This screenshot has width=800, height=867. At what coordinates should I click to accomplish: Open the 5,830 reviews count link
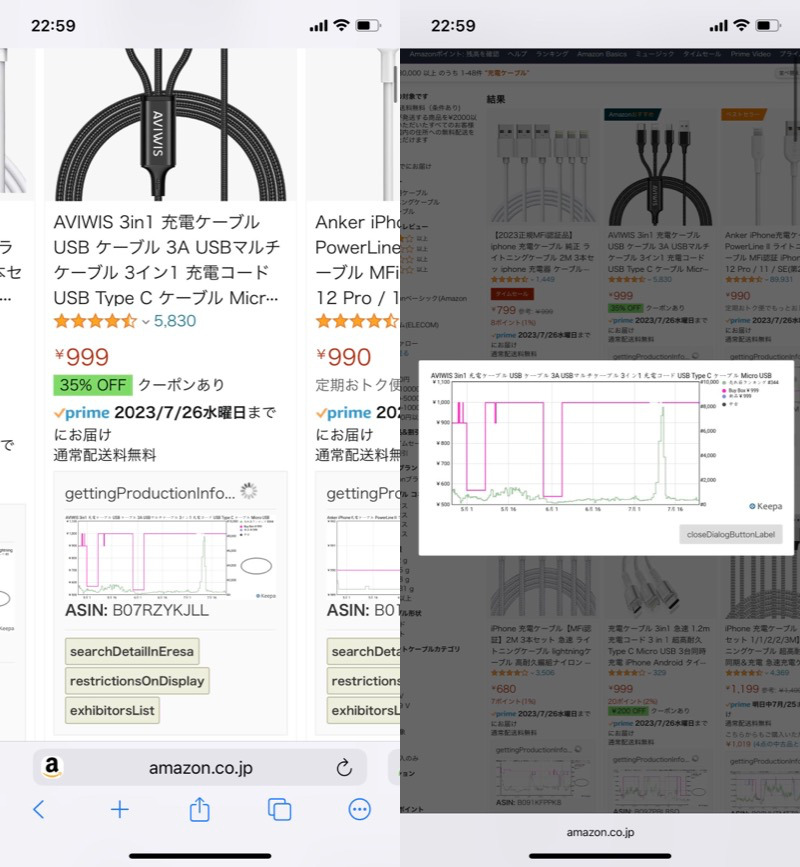[x=175, y=321]
